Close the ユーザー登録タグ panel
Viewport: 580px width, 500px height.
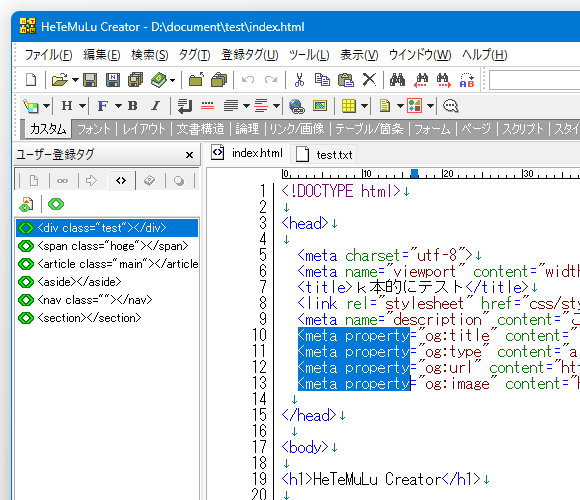(x=189, y=155)
